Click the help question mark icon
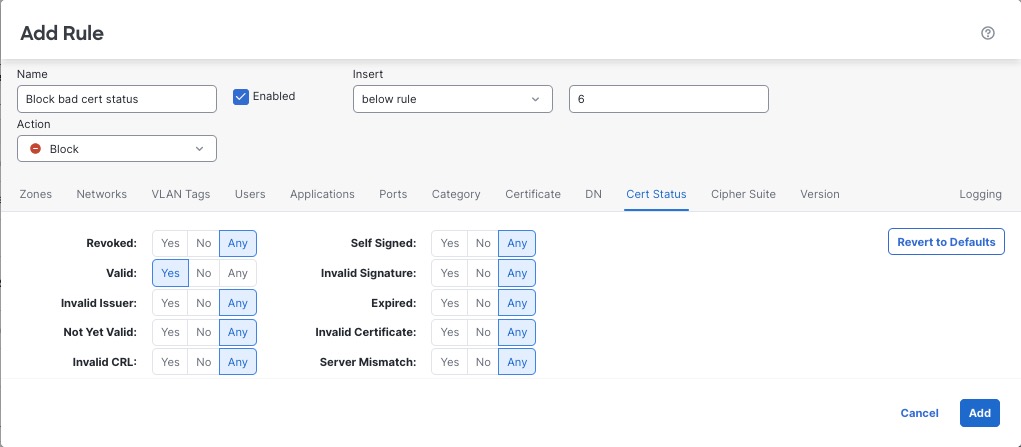This screenshot has height=447, width=1021. (x=988, y=33)
